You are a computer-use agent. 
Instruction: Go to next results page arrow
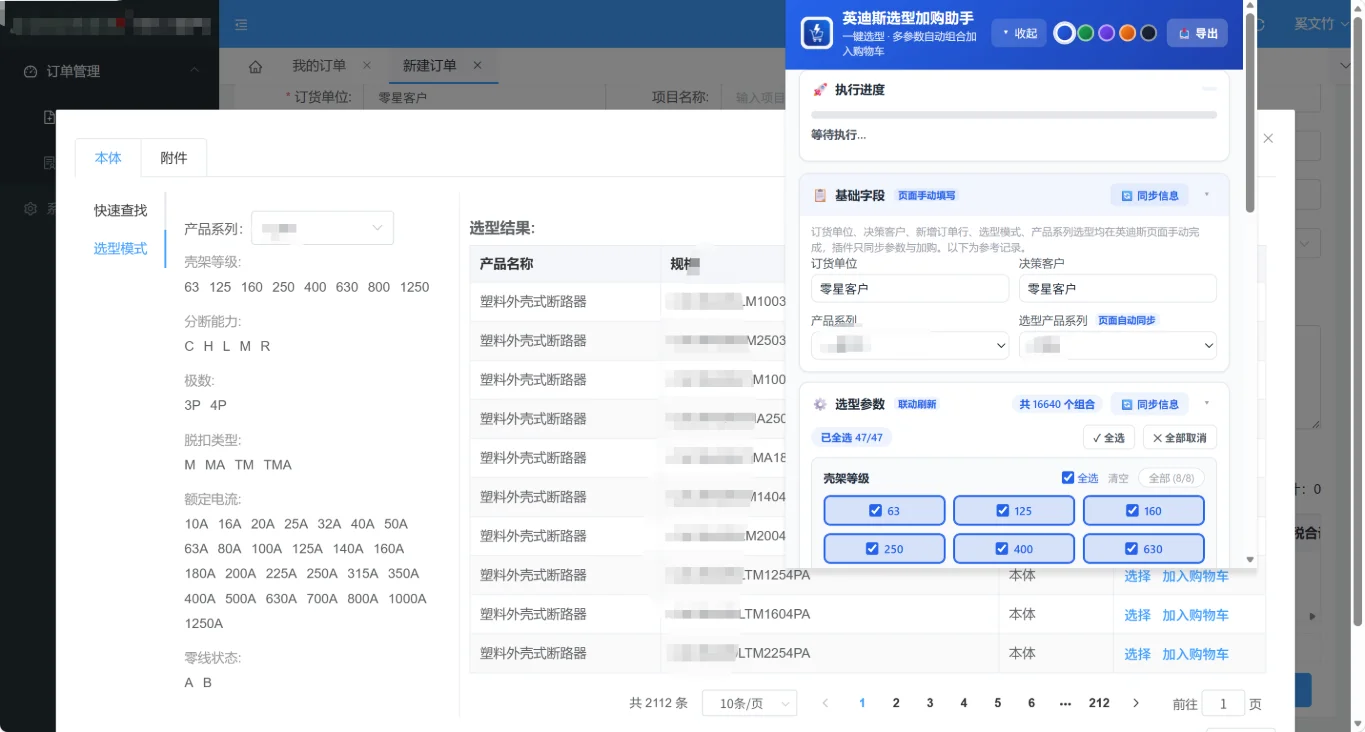tap(1136, 703)
